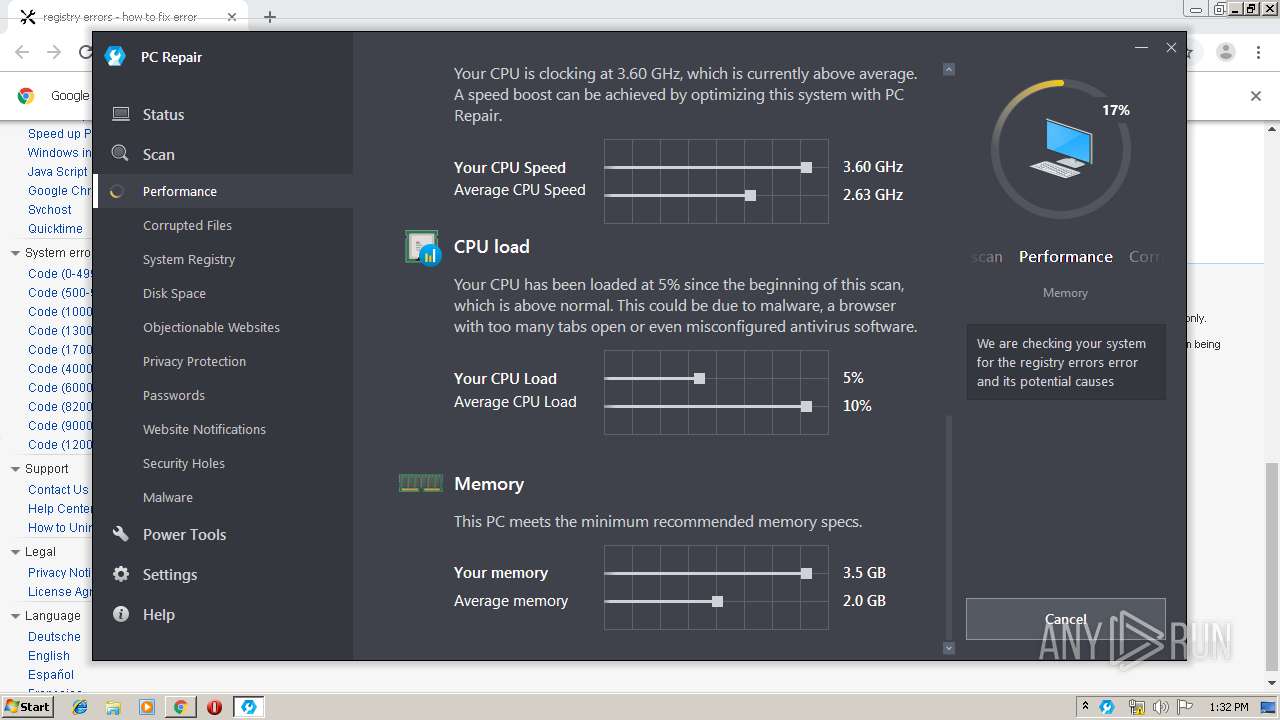Click the 3.60 GHz CPU speed value
1280x720 pixels.
(872, 167)
